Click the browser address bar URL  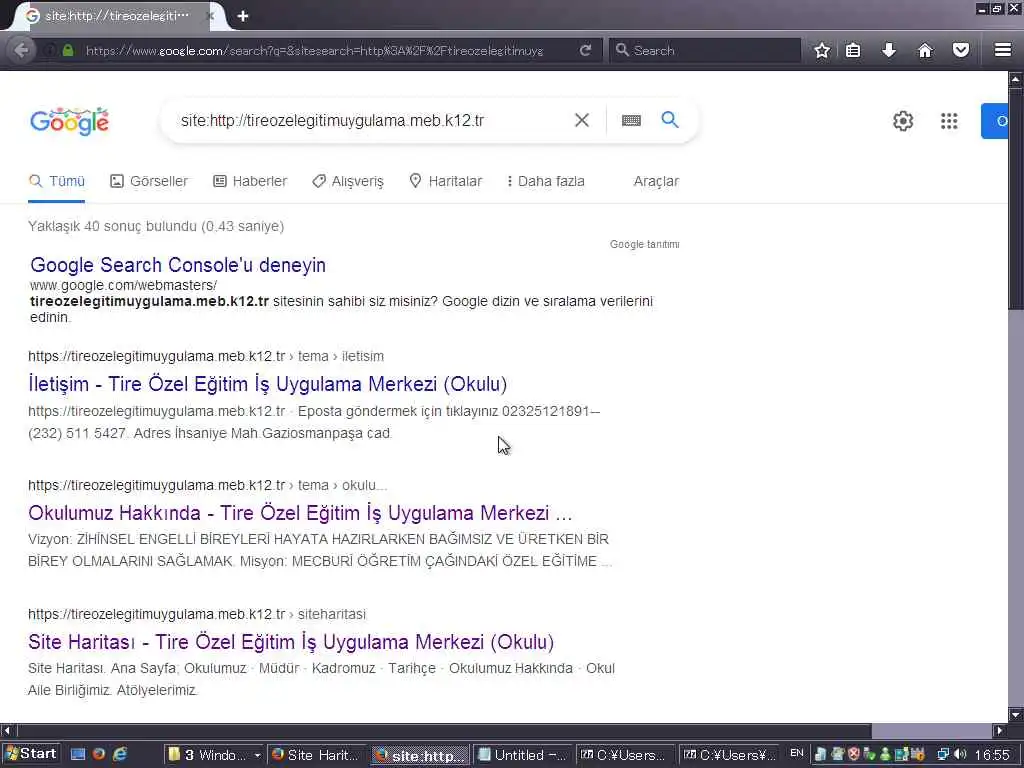click(314, 51)
